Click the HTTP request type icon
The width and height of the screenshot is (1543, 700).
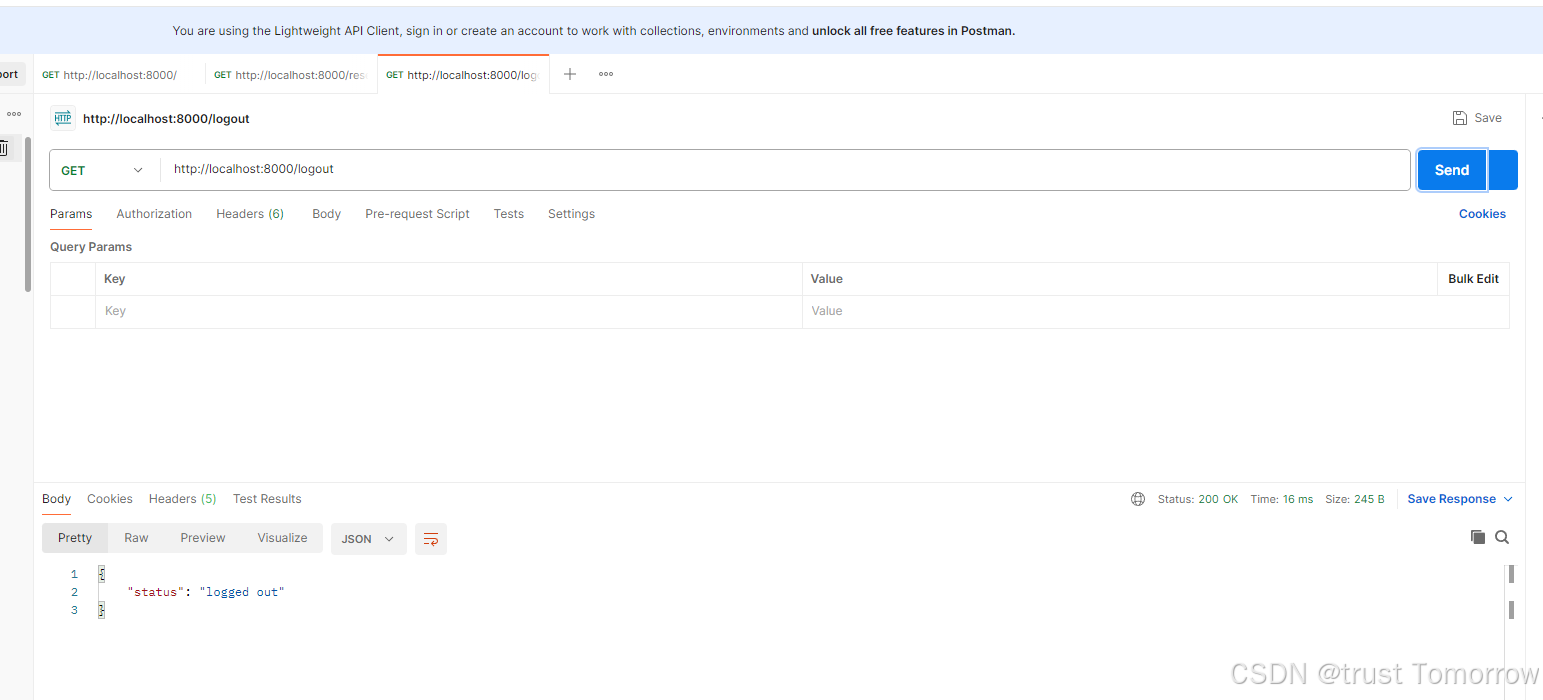point(63,118)
